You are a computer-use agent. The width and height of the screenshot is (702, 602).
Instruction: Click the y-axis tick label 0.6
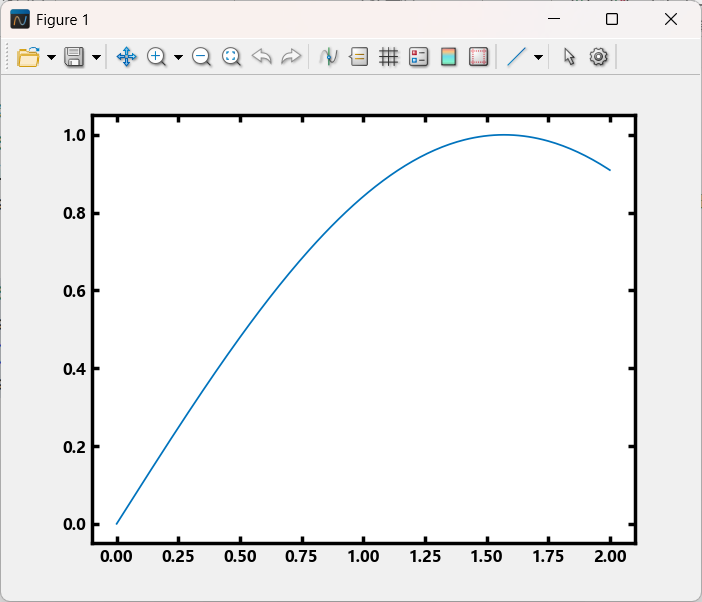74,291
